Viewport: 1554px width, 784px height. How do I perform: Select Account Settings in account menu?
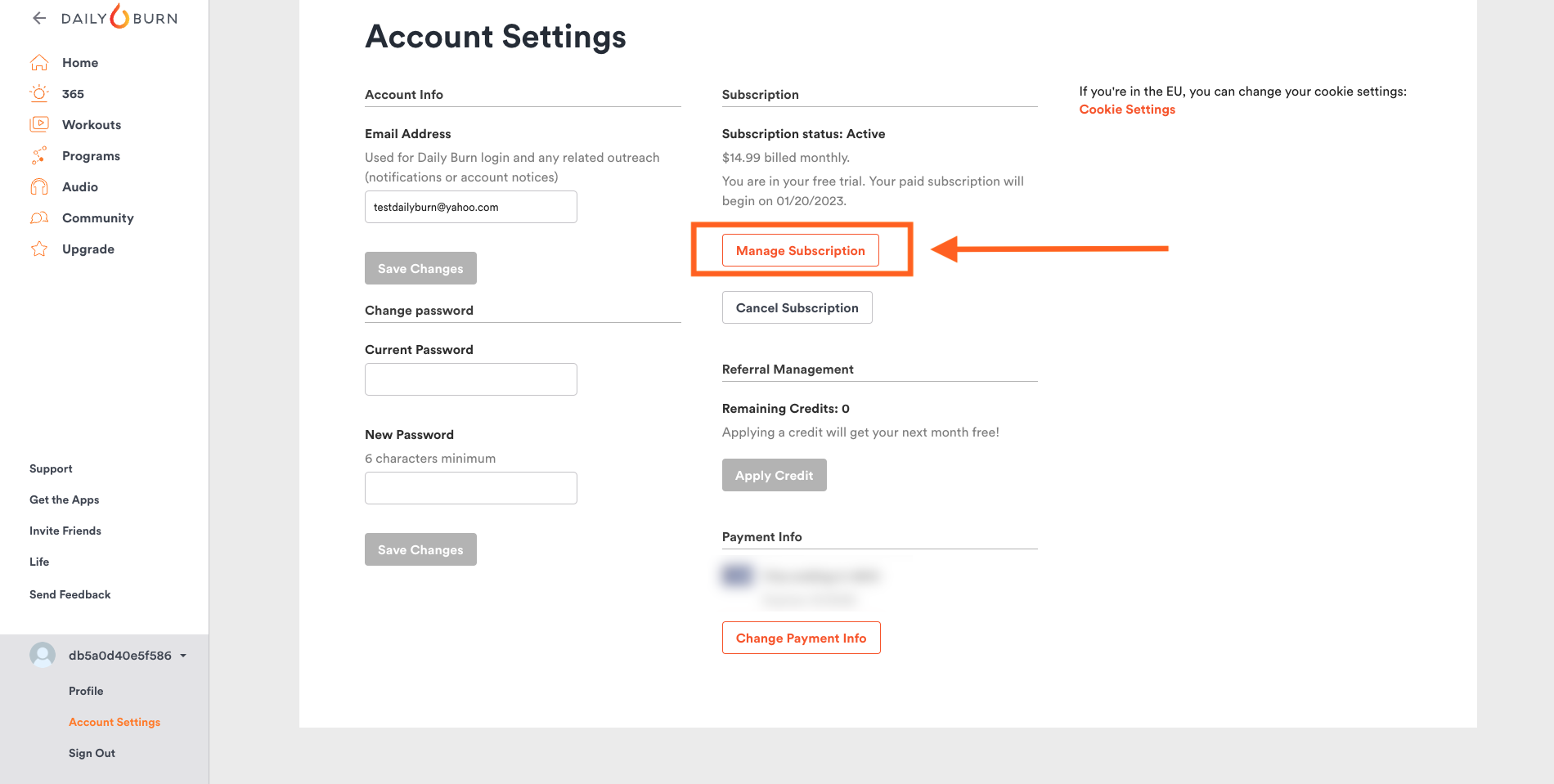115,722
